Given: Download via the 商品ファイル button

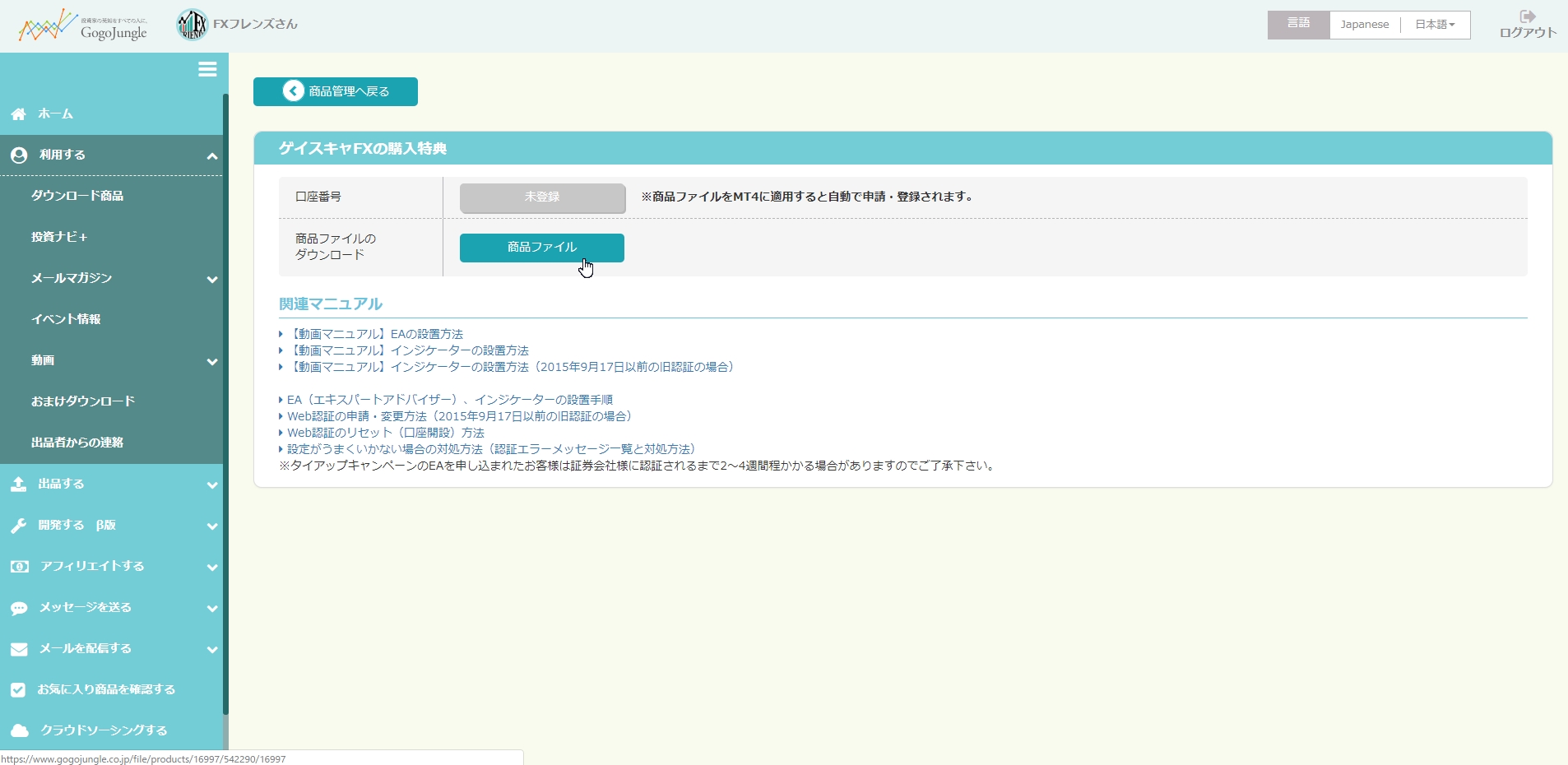Looking at the screenshot, I should 541,248.
